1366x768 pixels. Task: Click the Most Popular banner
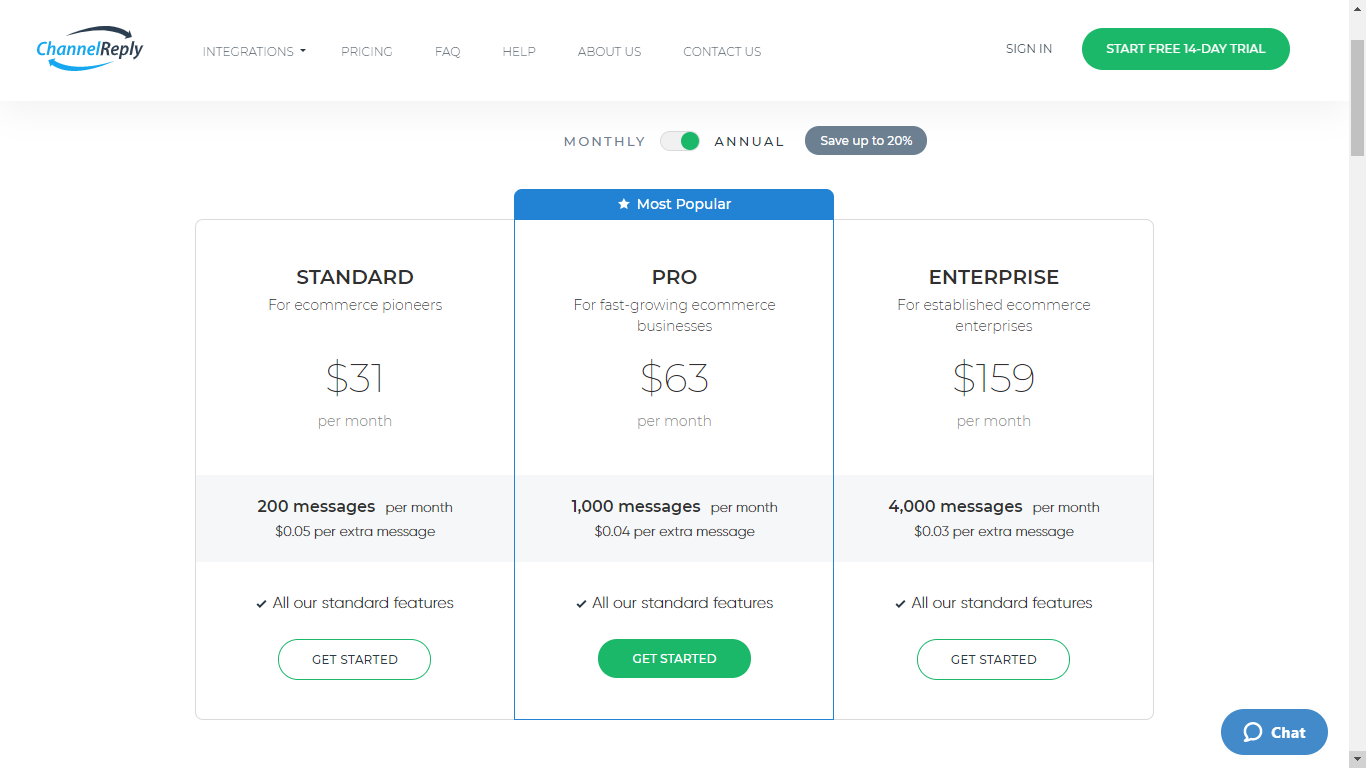[674, 204]
